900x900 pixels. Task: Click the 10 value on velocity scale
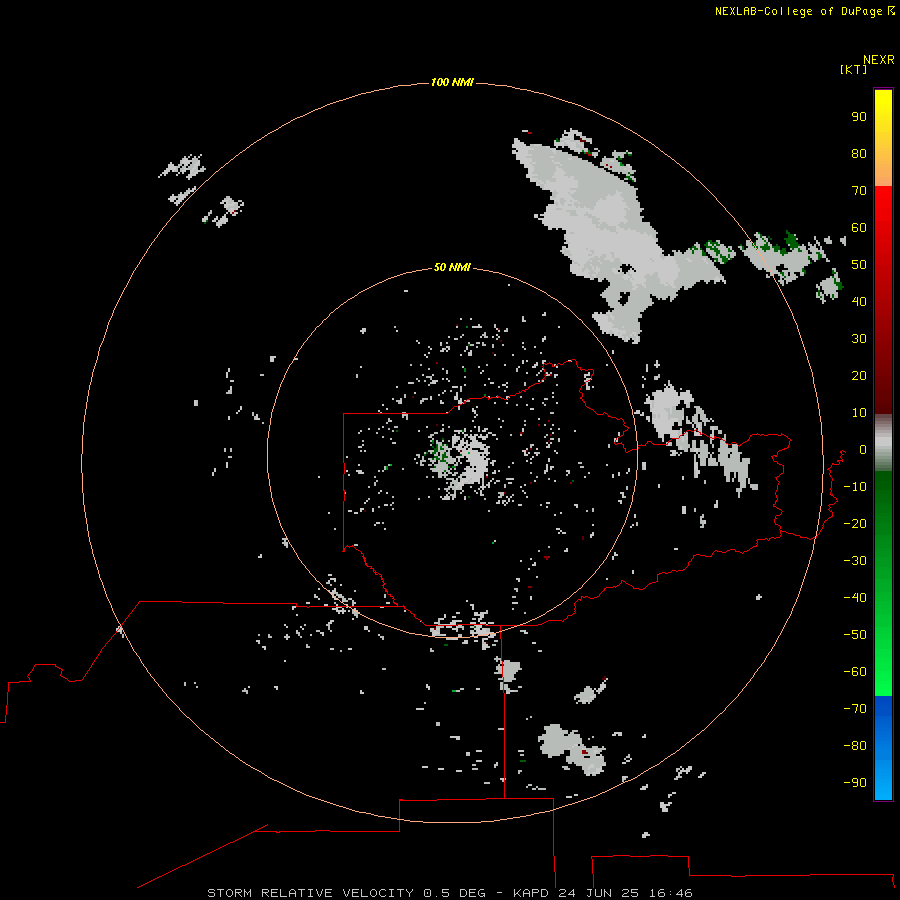click(859, 413)
